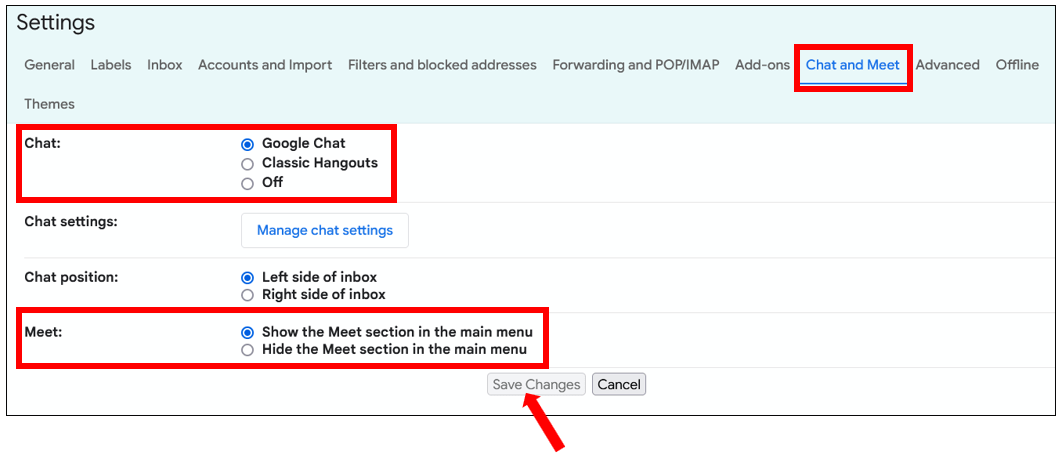Open the Themes tab

click(x=49, y=104)
